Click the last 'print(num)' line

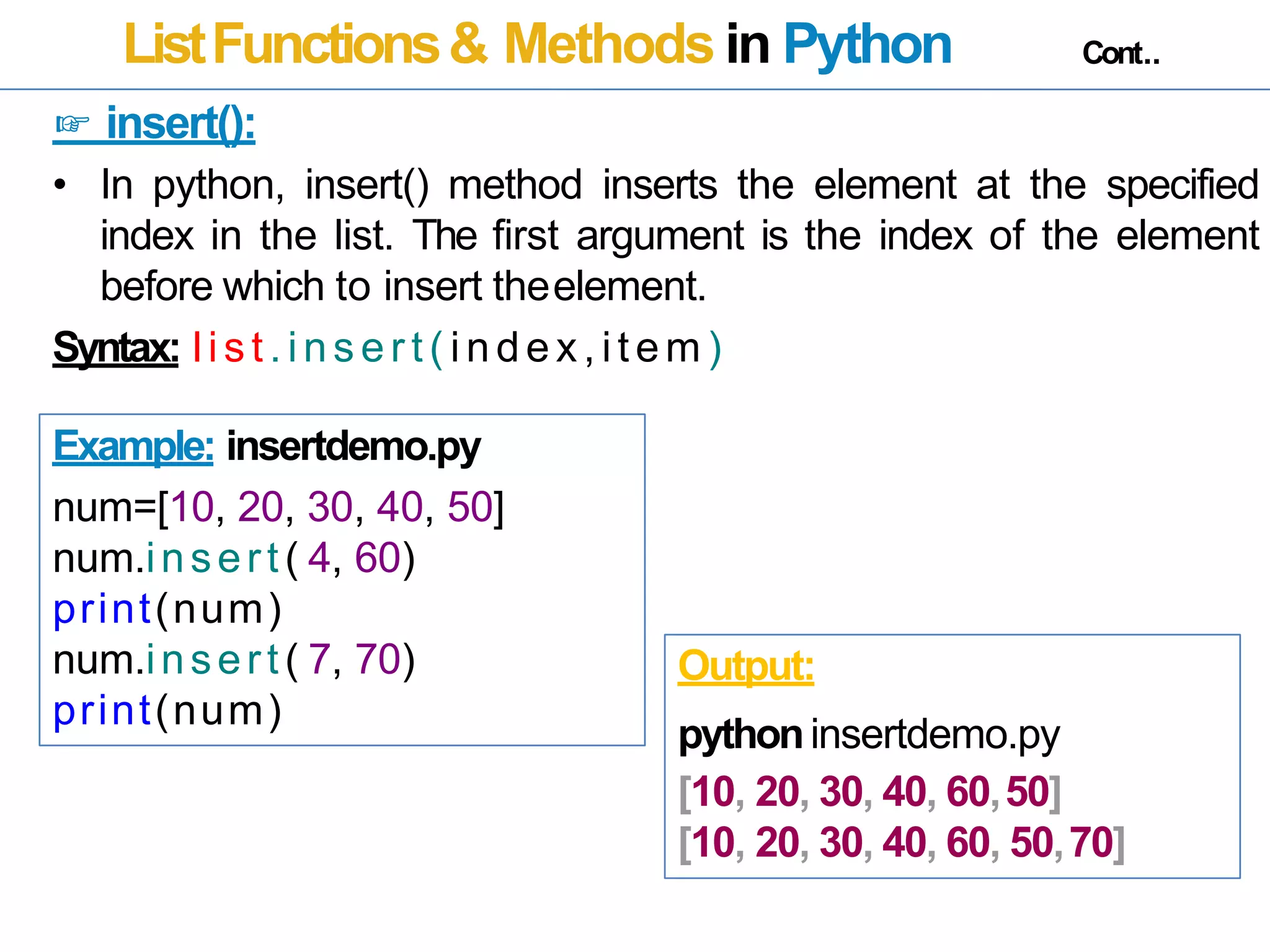pyautogui.click(x=167, y=711)
